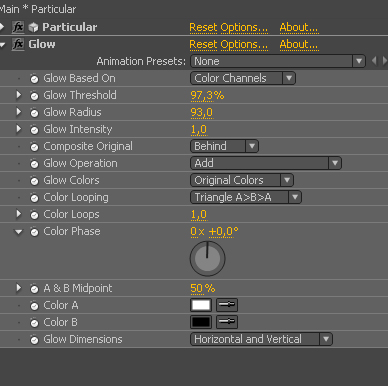Click Glow Radius value 93,0
The image size is (388, 386).
pyautogui.click(x=201, y=112)
